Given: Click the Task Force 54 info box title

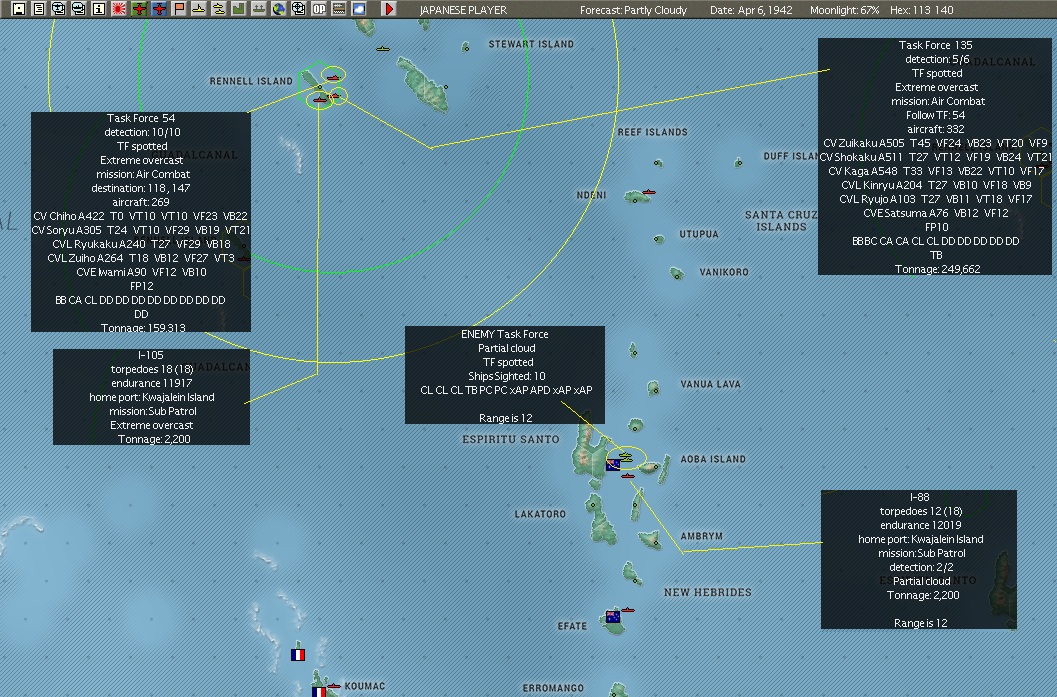Looking at the screenshot, I should tap(141, 118).
